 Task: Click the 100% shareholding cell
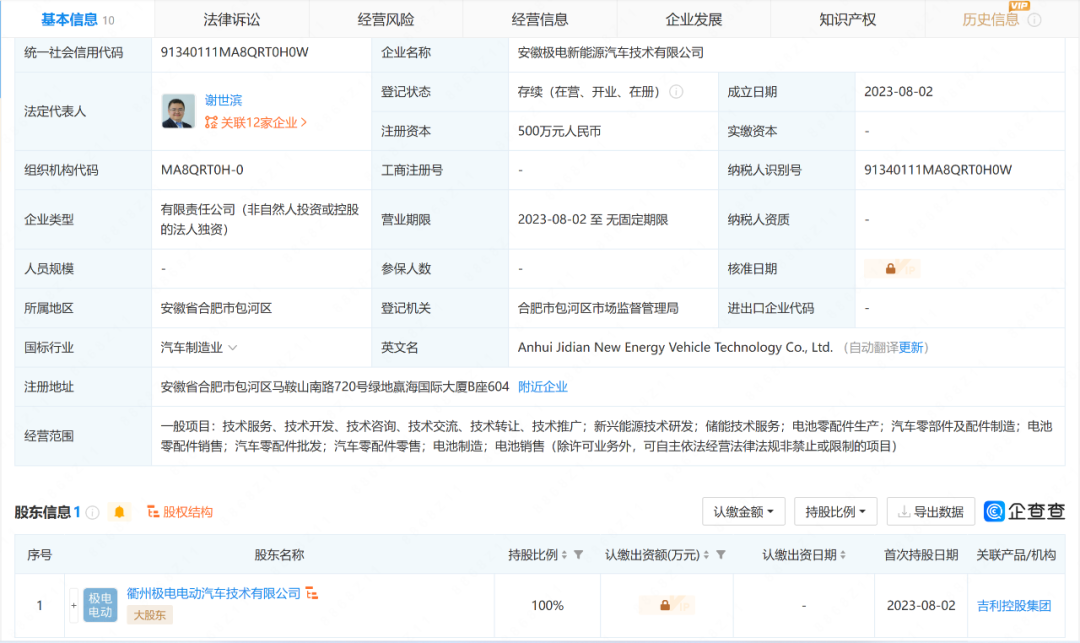pos(548,606)
